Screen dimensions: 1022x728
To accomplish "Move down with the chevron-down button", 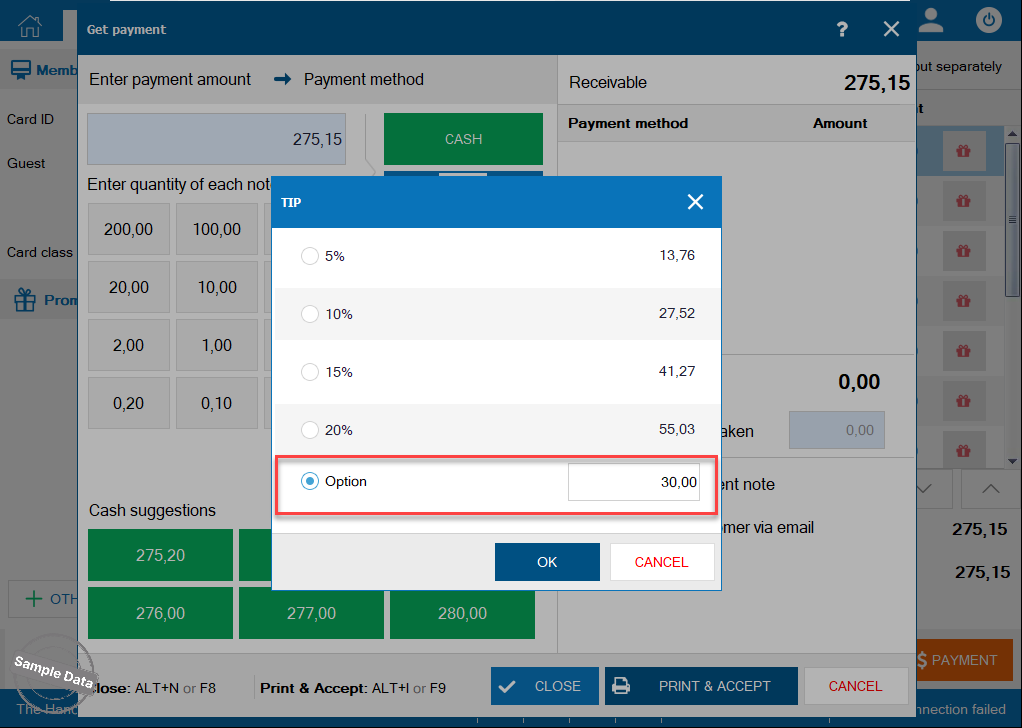I will [926, 489].
